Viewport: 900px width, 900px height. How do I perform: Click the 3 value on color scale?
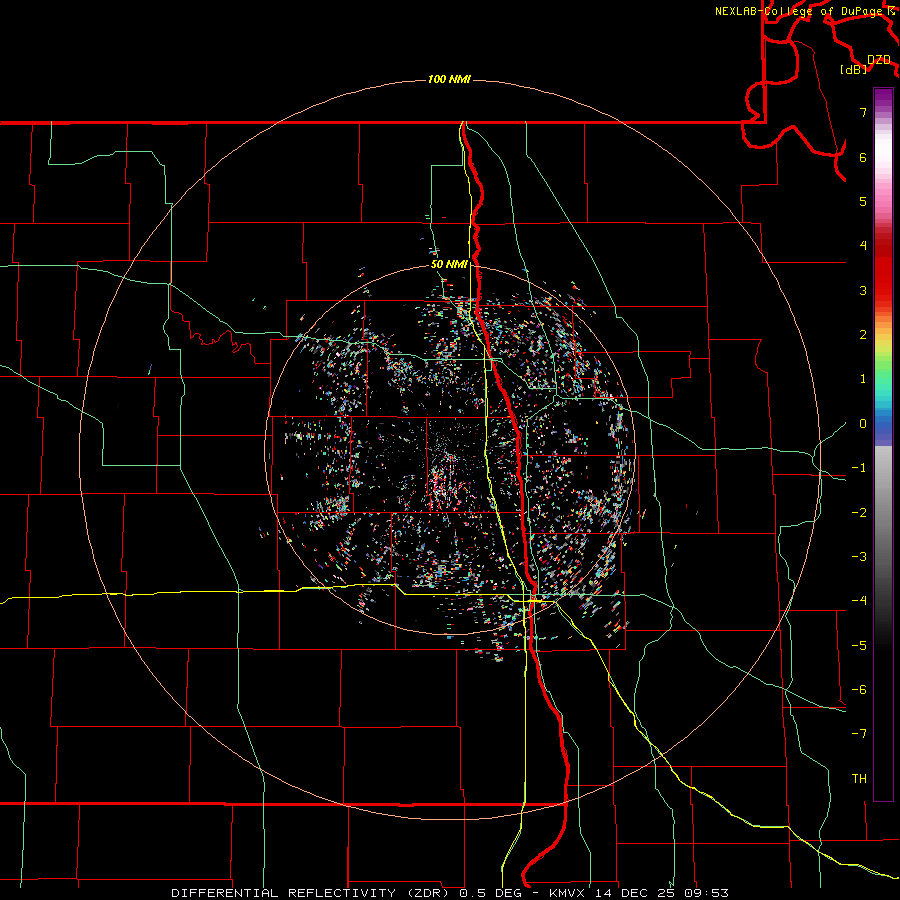click(x=863, y=290)
